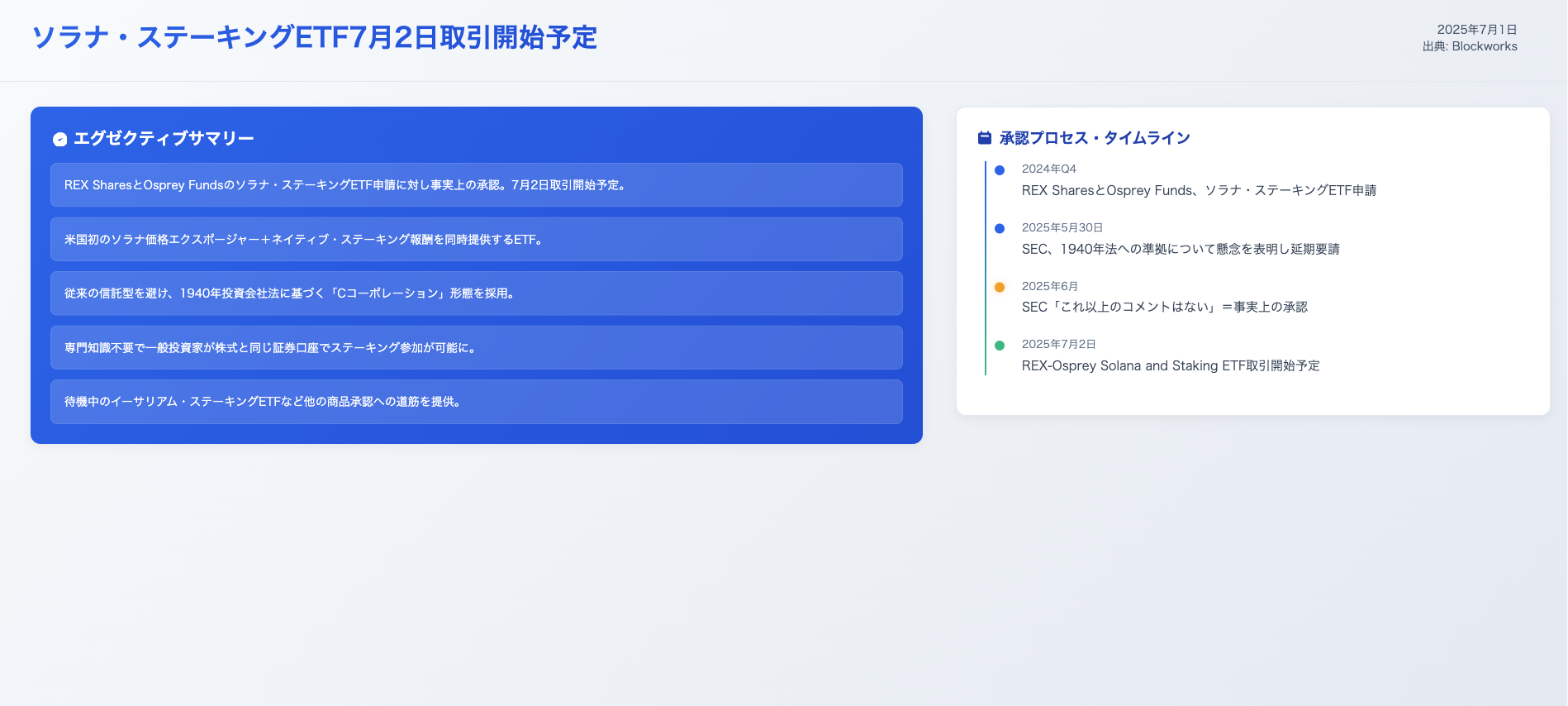Click the timeline date label 2025年6月
Screen dimensions: 1568x706
[x=1050, y=286]
